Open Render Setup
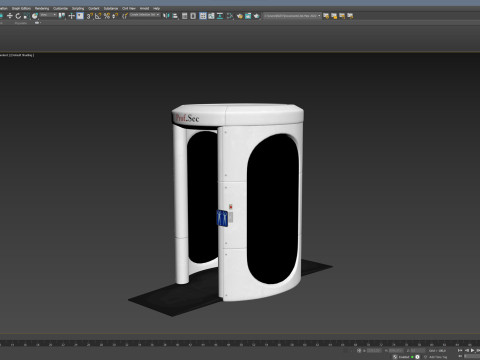 tap(240, 16)
